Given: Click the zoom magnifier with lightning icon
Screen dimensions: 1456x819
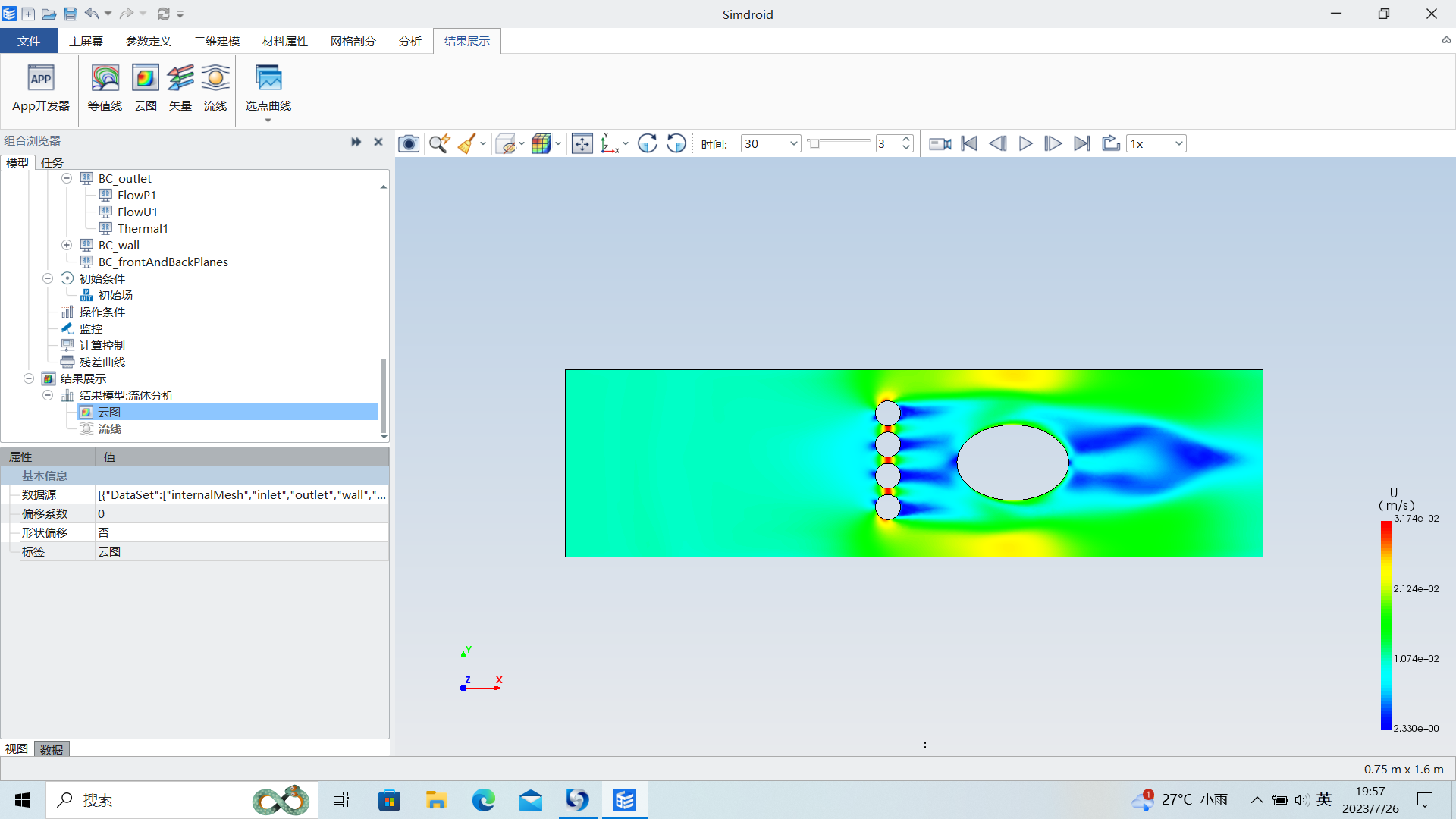Looking at the screenshot, I should point(439,143).
